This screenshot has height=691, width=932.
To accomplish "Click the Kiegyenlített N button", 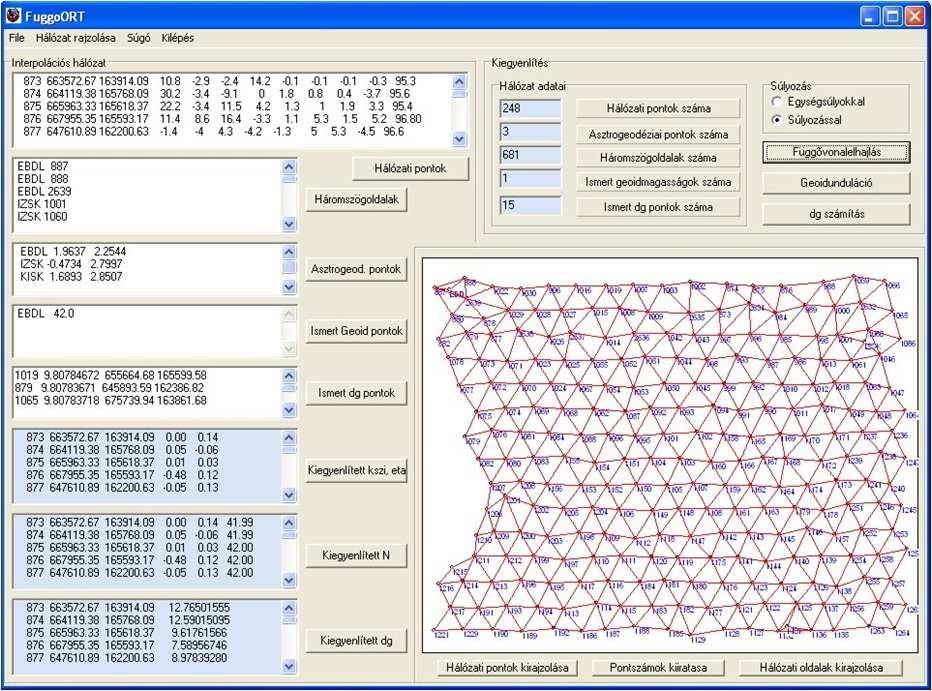I will [356, 556].
